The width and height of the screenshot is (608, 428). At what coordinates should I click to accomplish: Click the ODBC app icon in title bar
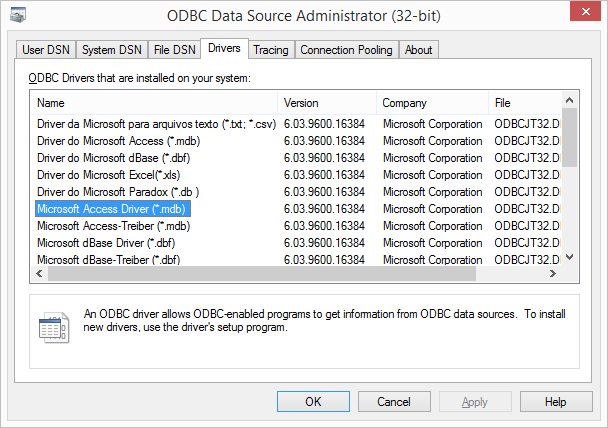pos(18,15)
